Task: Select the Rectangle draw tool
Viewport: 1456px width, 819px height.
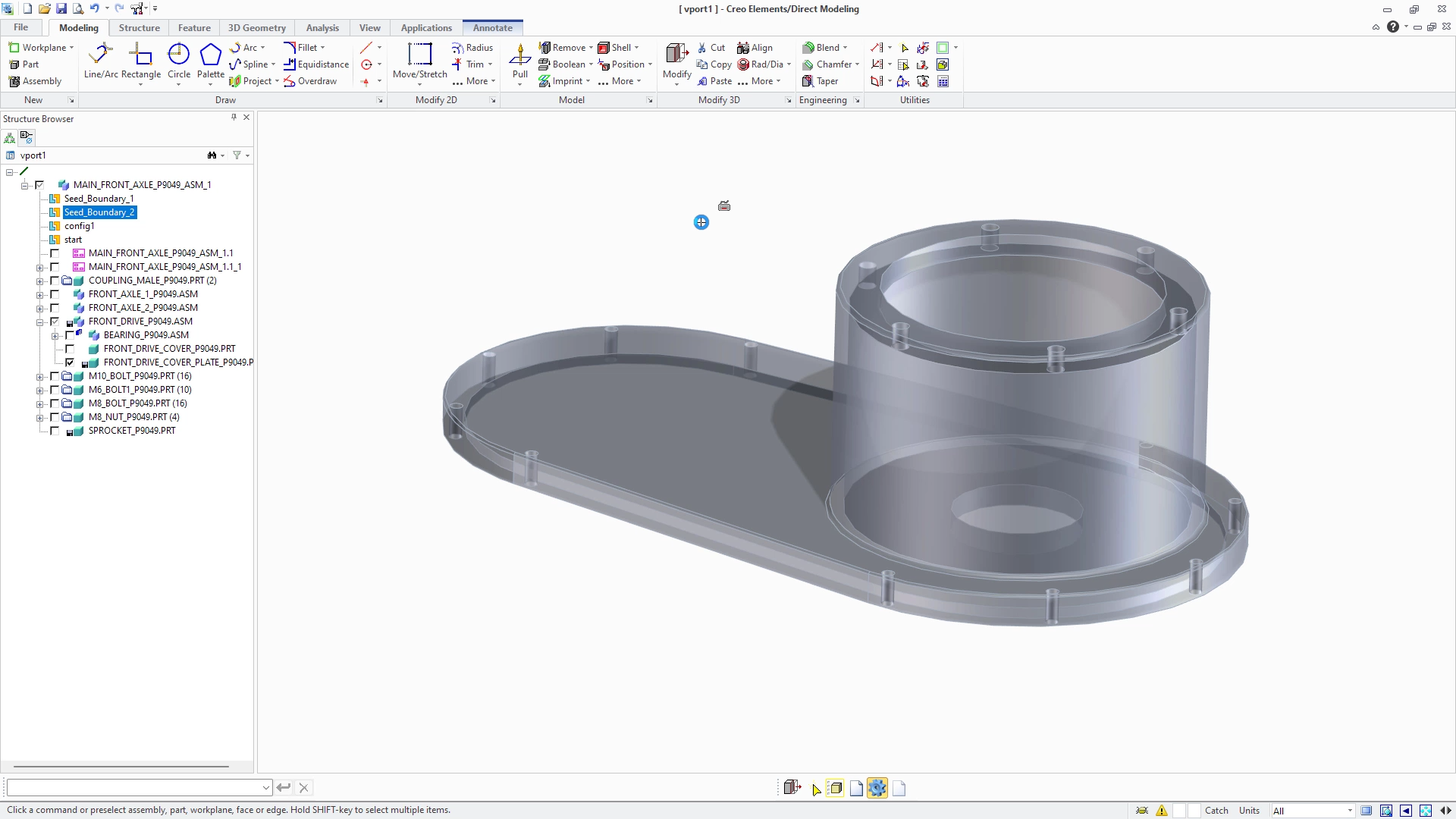Action: pyautogui.click(x=141, y=61)
